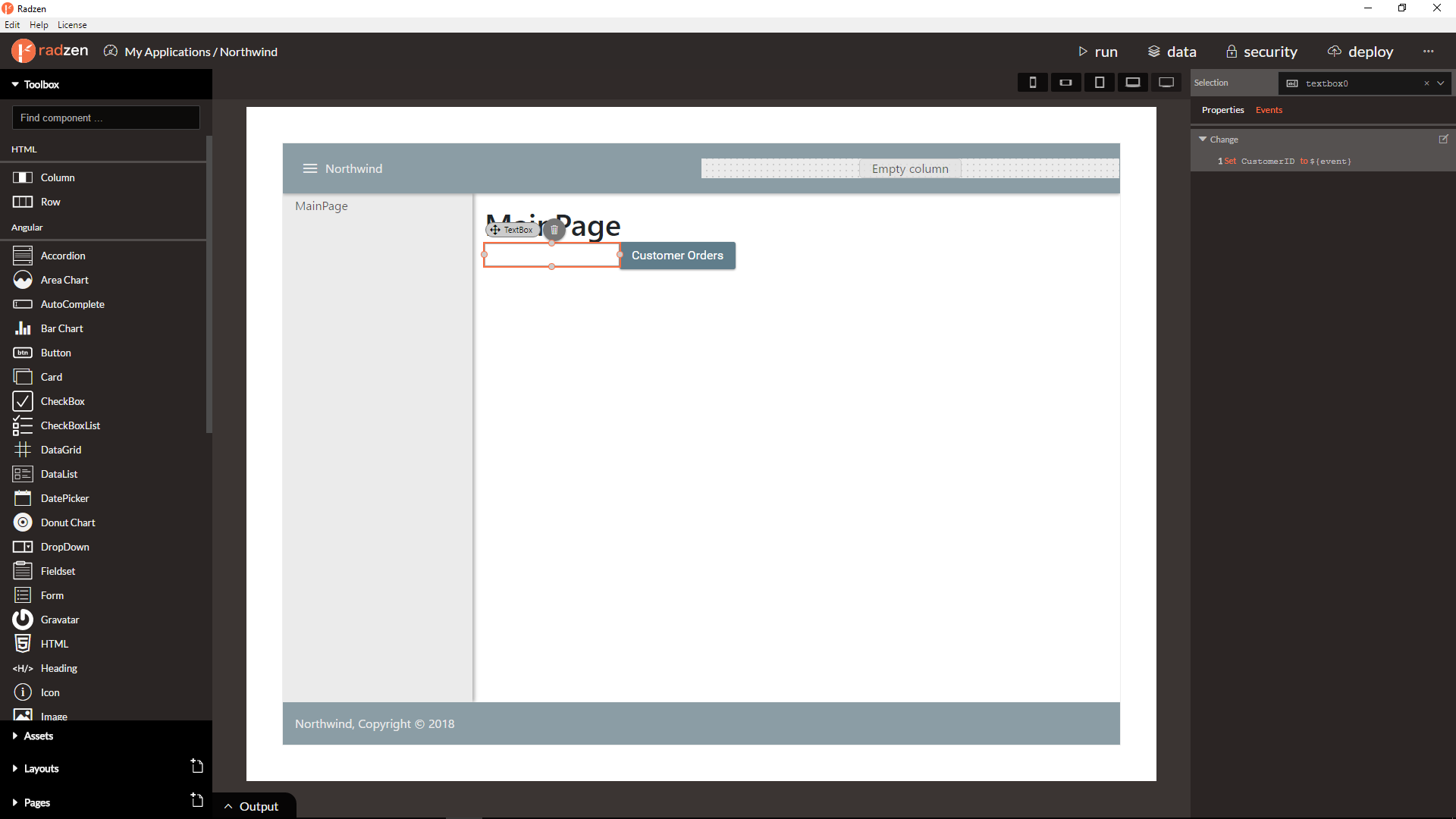Add a new page icon
The height and width of the screenshot is (819, 1456).
(x=197, y=801)
